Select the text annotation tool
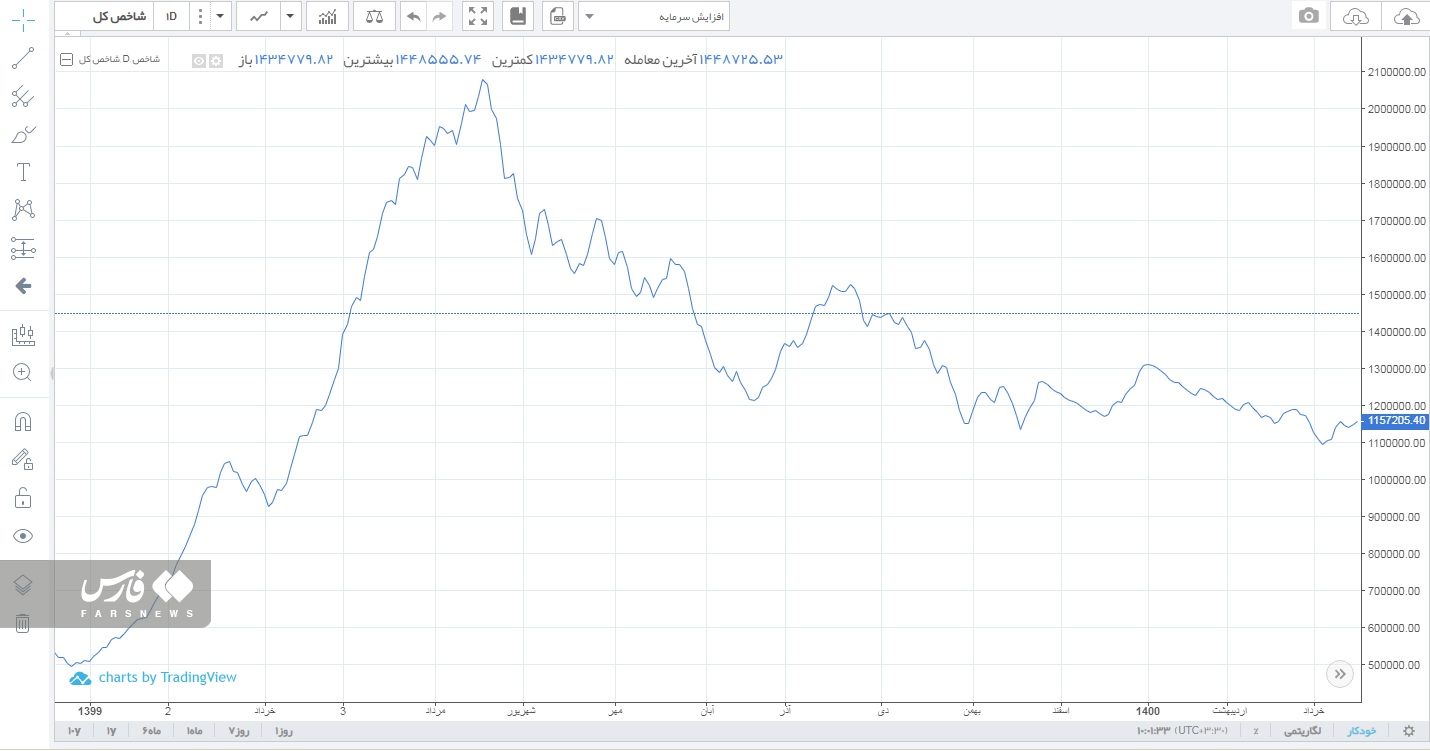The width and height of the screenshot is (1430, 751). 23,172
